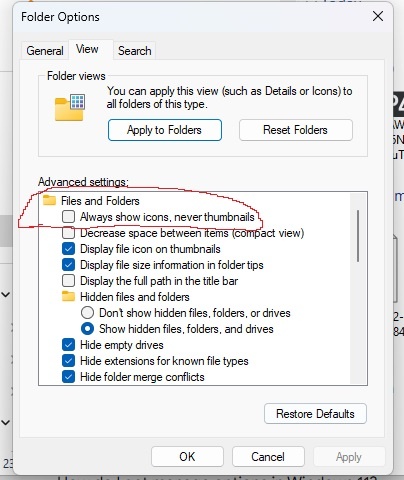Uncheck Hide empty drives
Image resolution: width=404 pixels, height=480 pixels.
tap(69, 345)
